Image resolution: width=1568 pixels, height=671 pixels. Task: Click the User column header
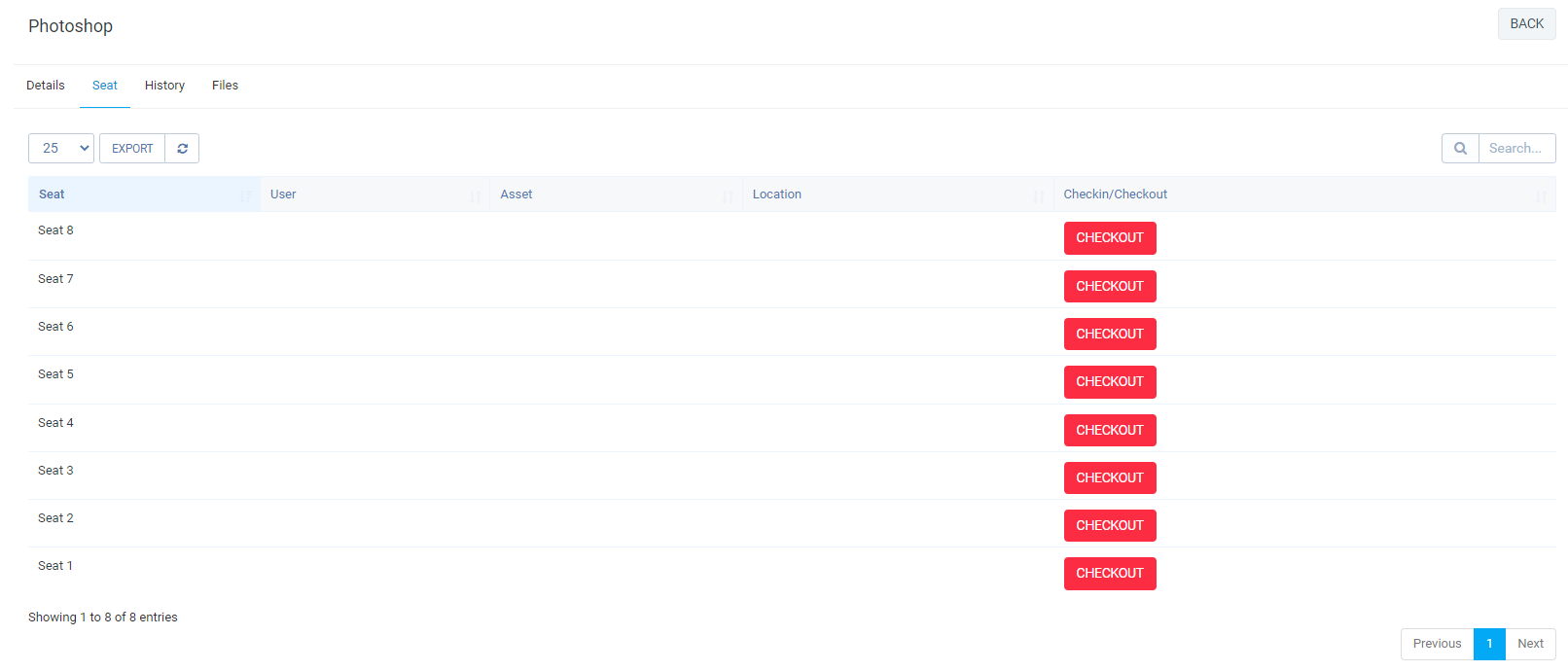point(374,194)
